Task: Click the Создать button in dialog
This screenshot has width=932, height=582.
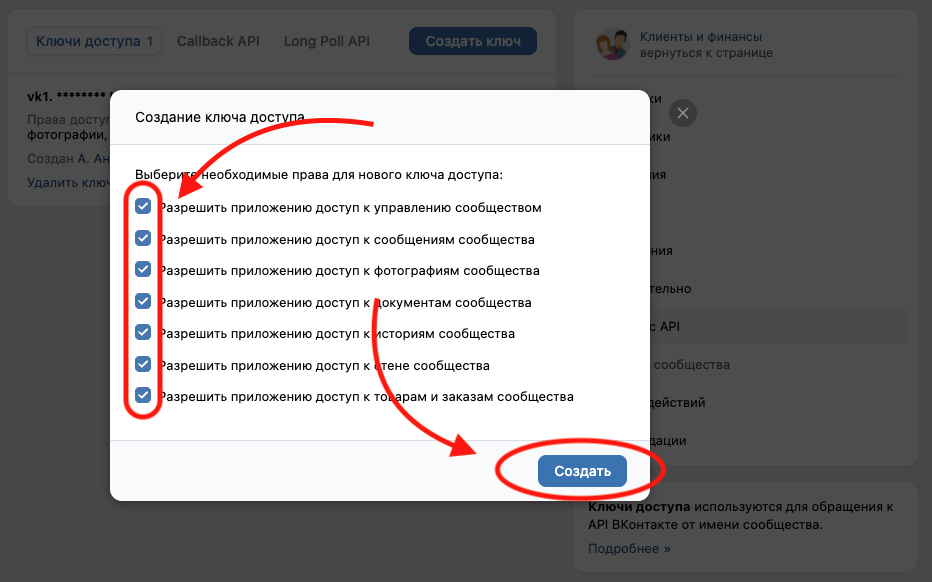Action: tap(582, 471)
